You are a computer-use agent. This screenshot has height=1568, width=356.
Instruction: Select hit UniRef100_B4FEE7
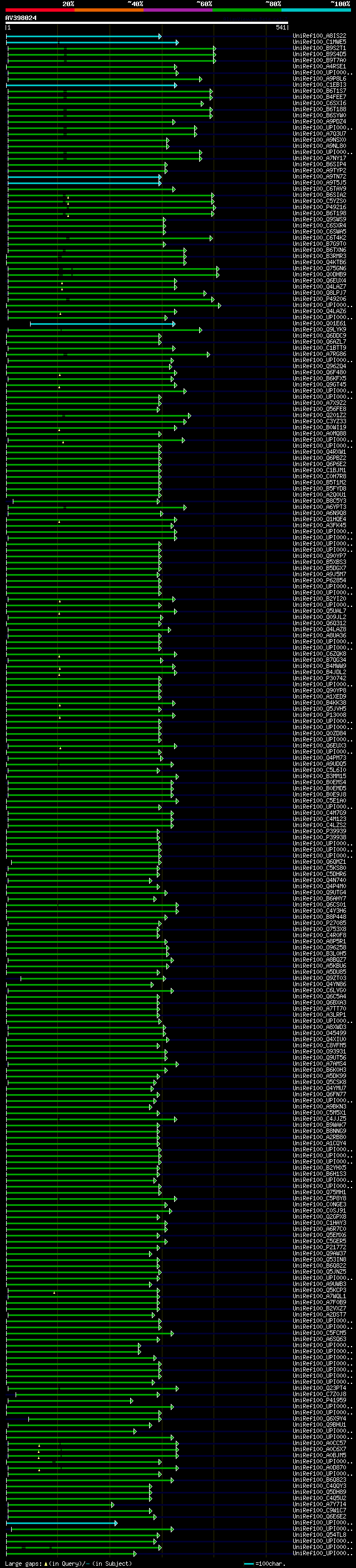[x=319, y=97]
